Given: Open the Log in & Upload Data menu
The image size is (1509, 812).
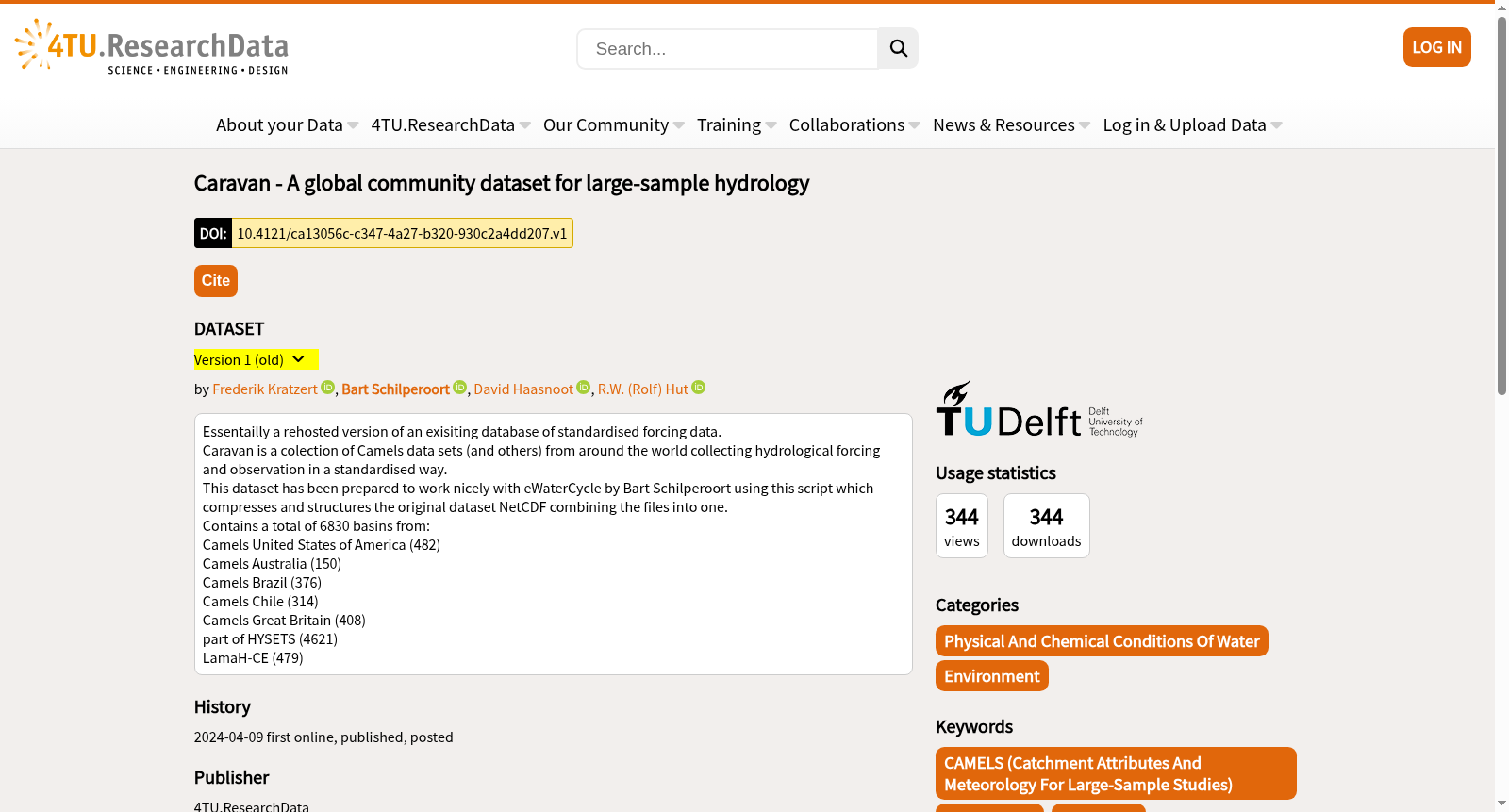Looking at the screenshot, I should pos(1192,125).
